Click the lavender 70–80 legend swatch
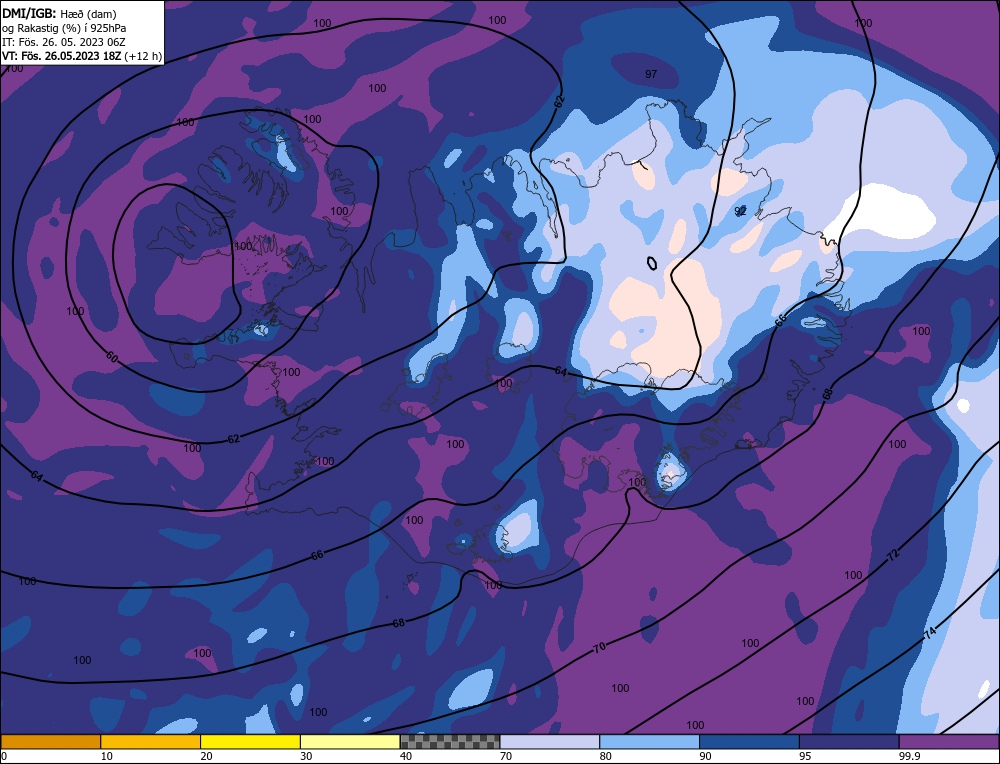1000x764 pixels. tap(550, 741)
